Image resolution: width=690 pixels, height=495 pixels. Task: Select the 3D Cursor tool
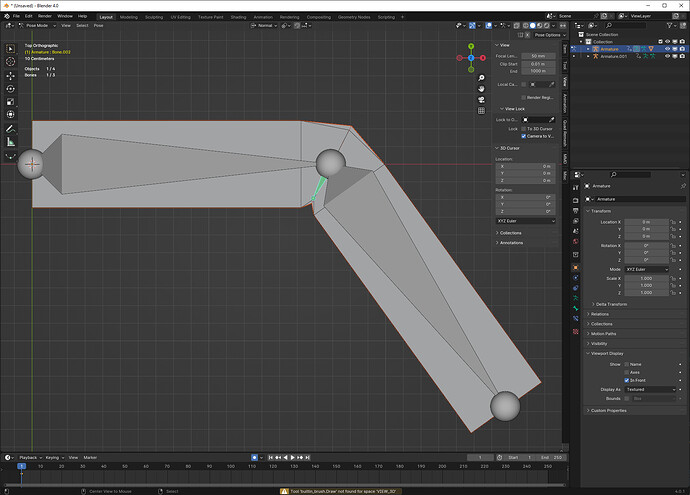[x=11, y=62]
